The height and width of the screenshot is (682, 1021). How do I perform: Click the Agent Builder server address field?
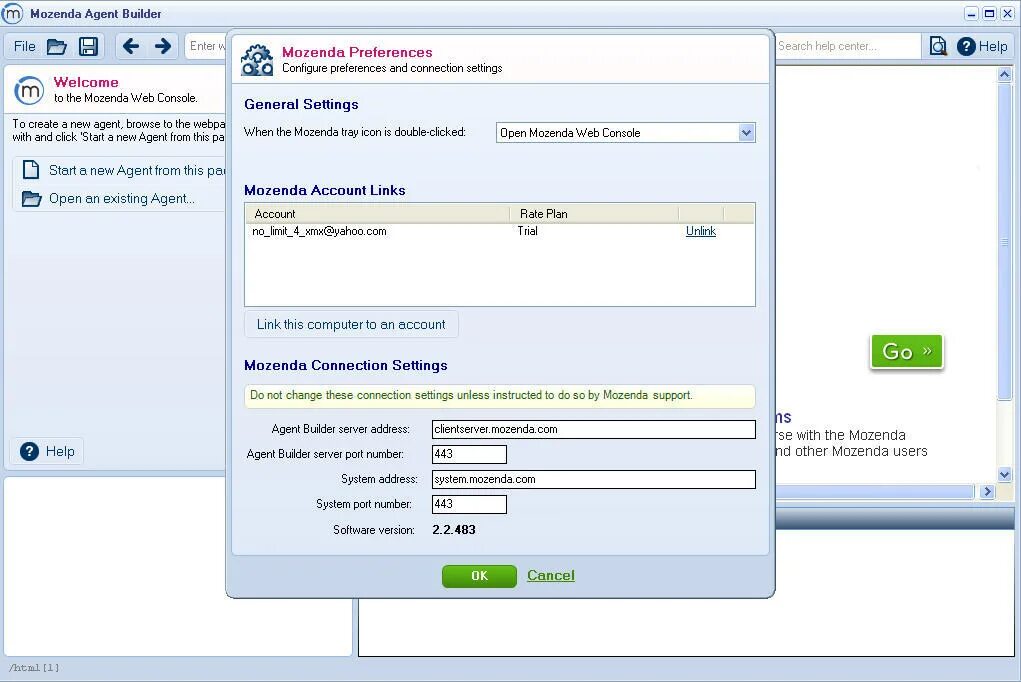(593, 429)
